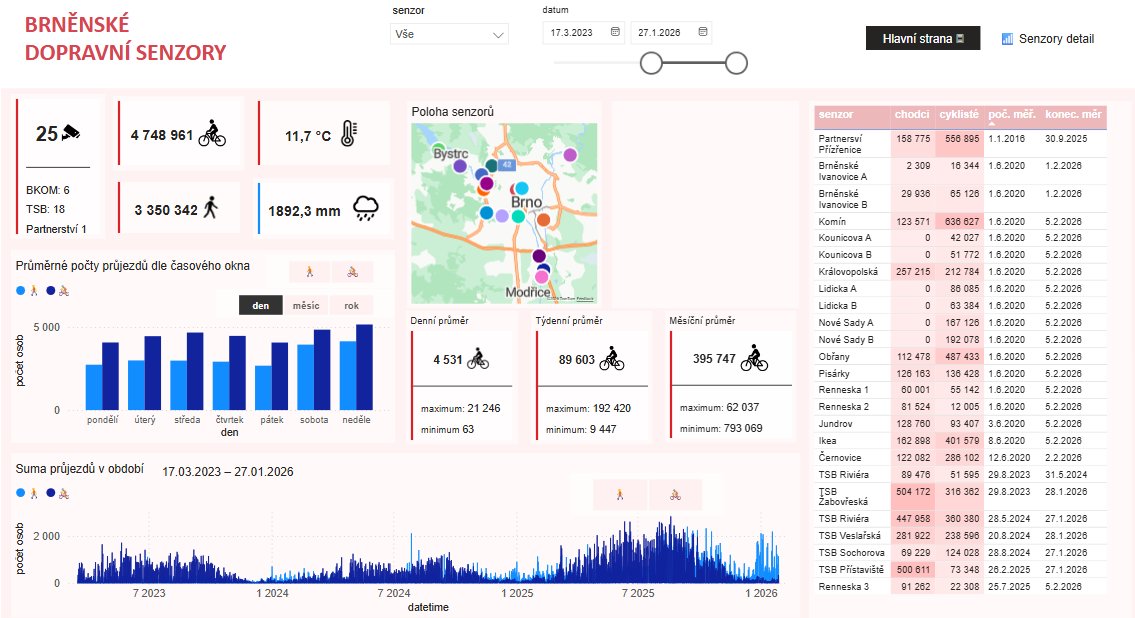1135x618 pixels.
Task: Select the Jundrov sensor row
Action: point(961,424)
